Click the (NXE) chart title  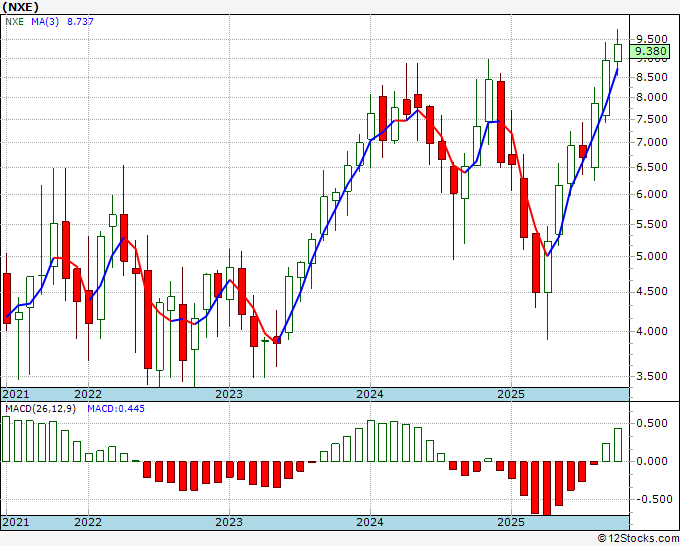[x=20, y=7]
